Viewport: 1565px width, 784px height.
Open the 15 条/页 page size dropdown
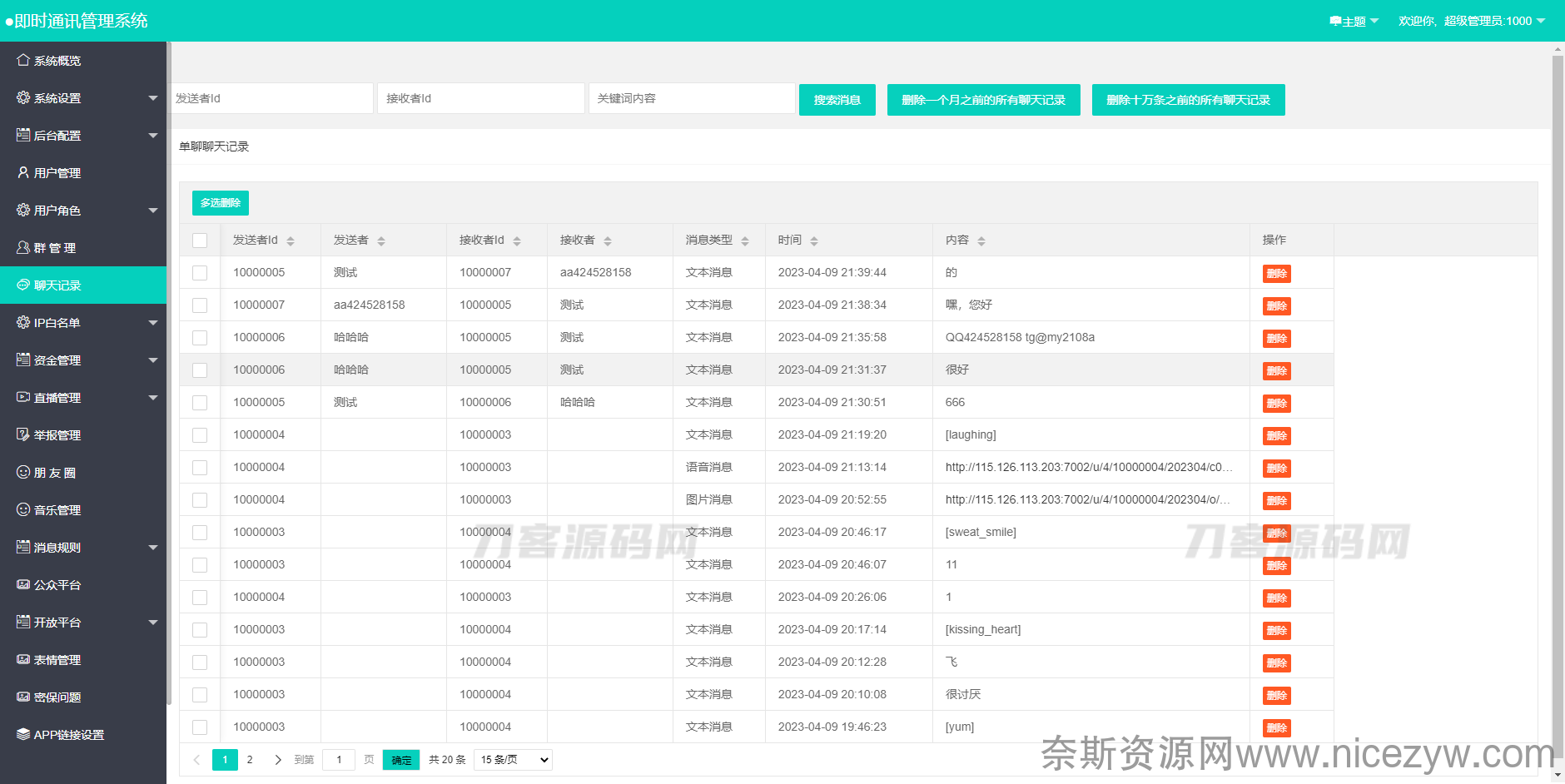coord(513,760)
